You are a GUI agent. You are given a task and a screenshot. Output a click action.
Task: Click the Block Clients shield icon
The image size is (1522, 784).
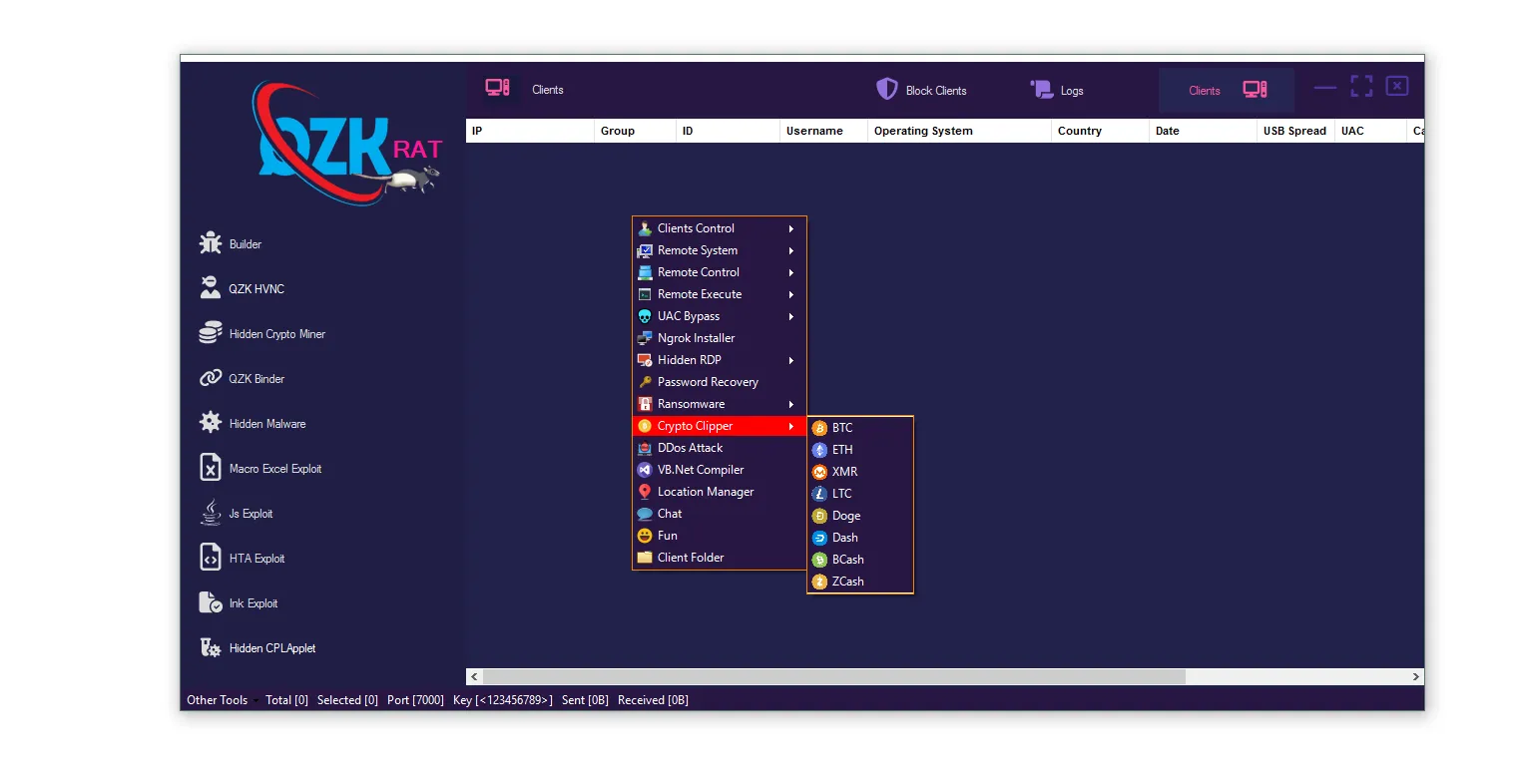886,90
